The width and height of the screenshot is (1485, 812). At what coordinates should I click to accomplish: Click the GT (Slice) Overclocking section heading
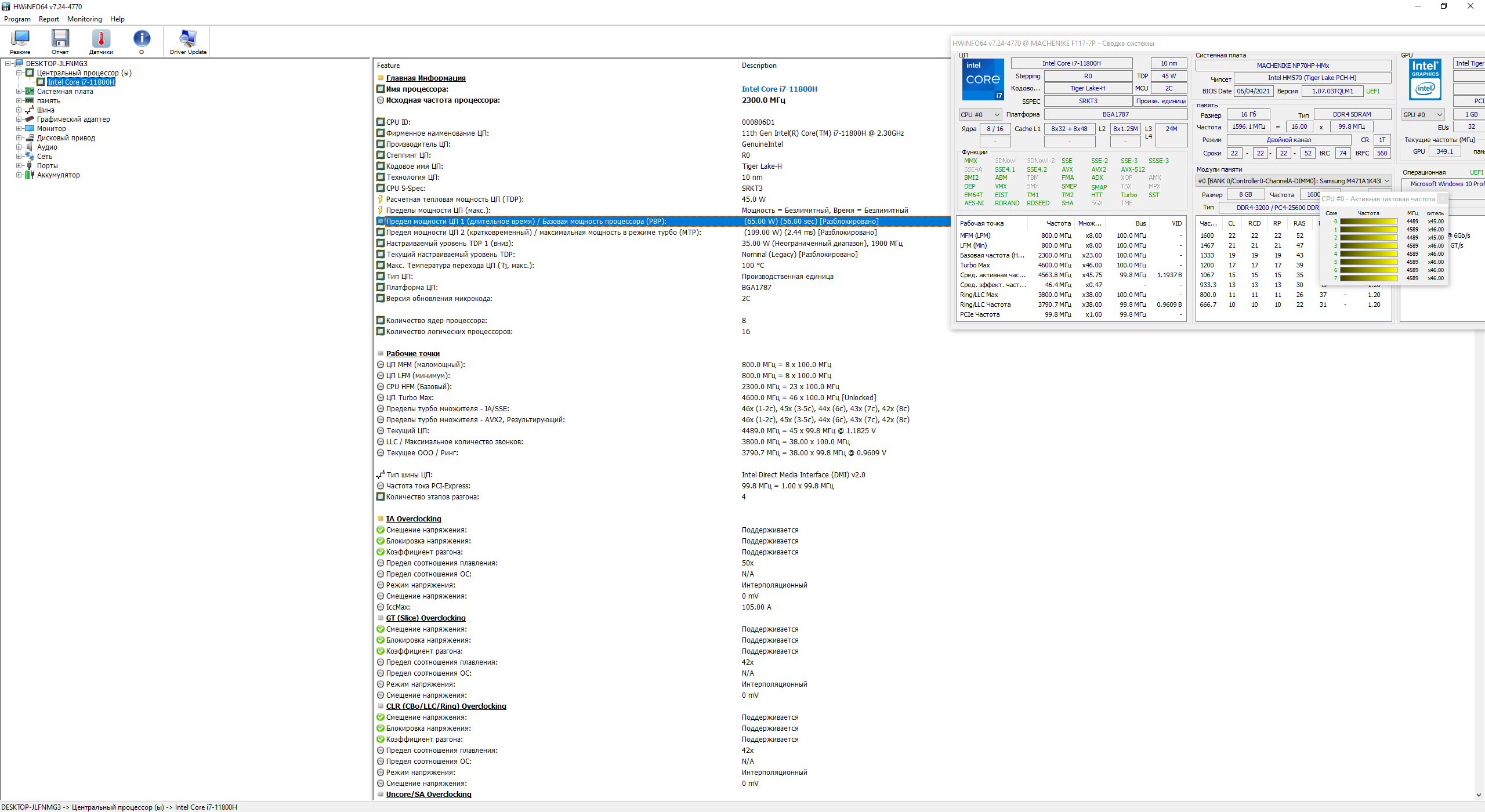coord(426,618)
